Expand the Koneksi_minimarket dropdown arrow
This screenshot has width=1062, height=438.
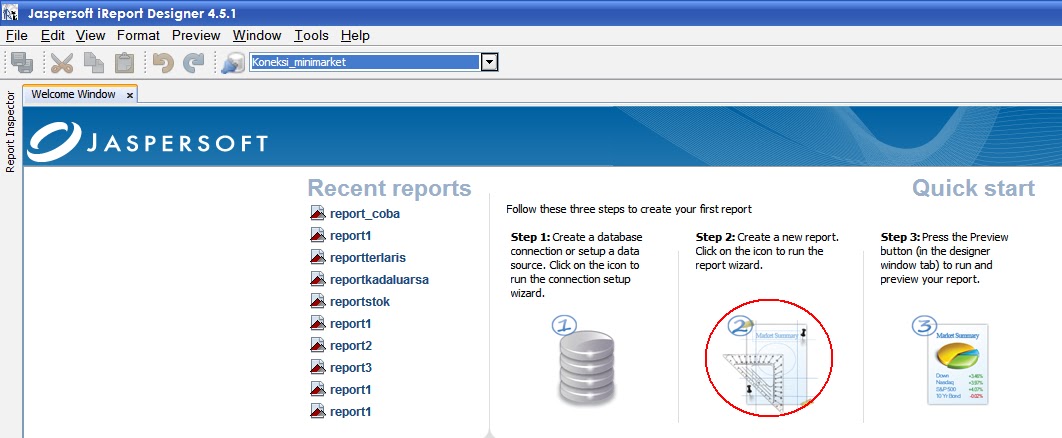pyautogui.click(x=490, y=63)
